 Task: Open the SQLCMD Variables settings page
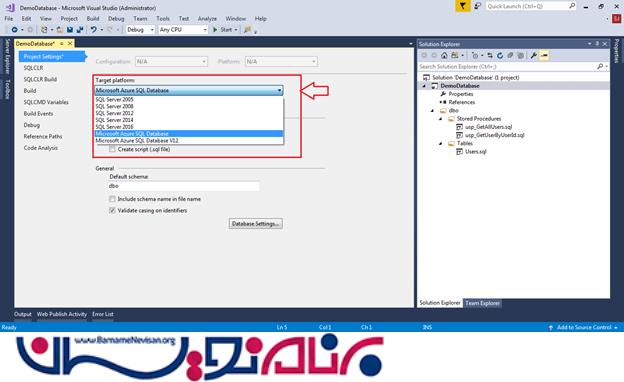coord(46,102)
